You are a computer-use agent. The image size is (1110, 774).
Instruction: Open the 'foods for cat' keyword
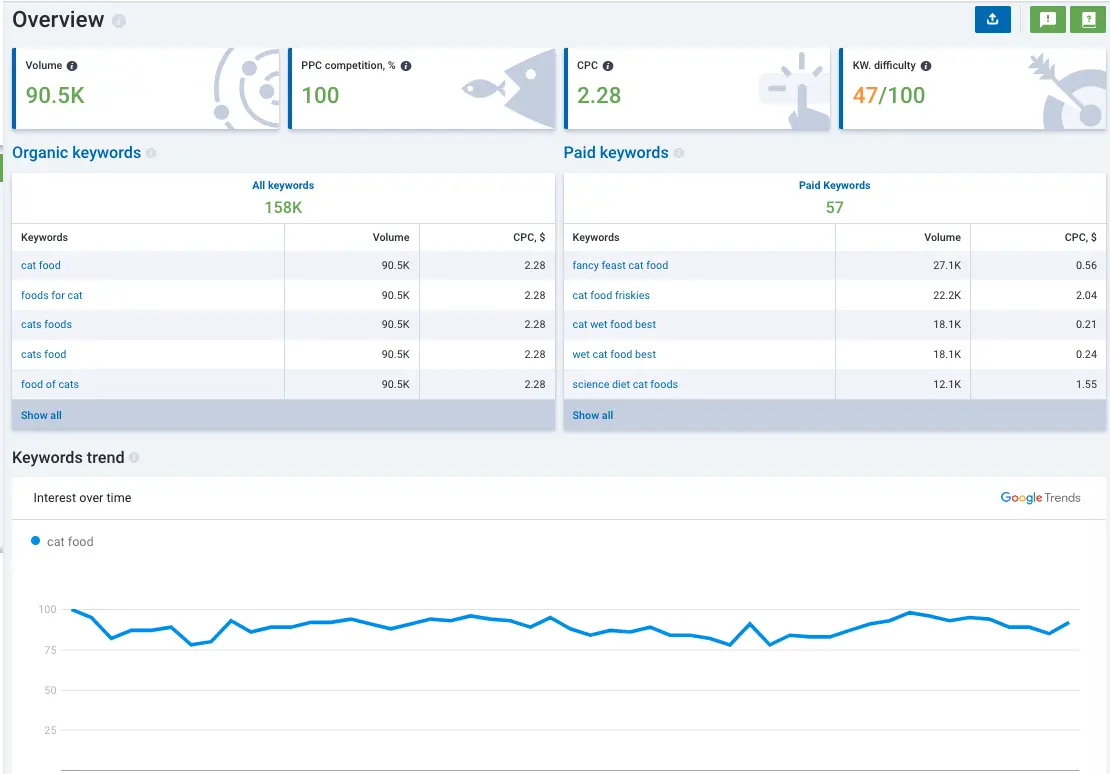[52, 295]
